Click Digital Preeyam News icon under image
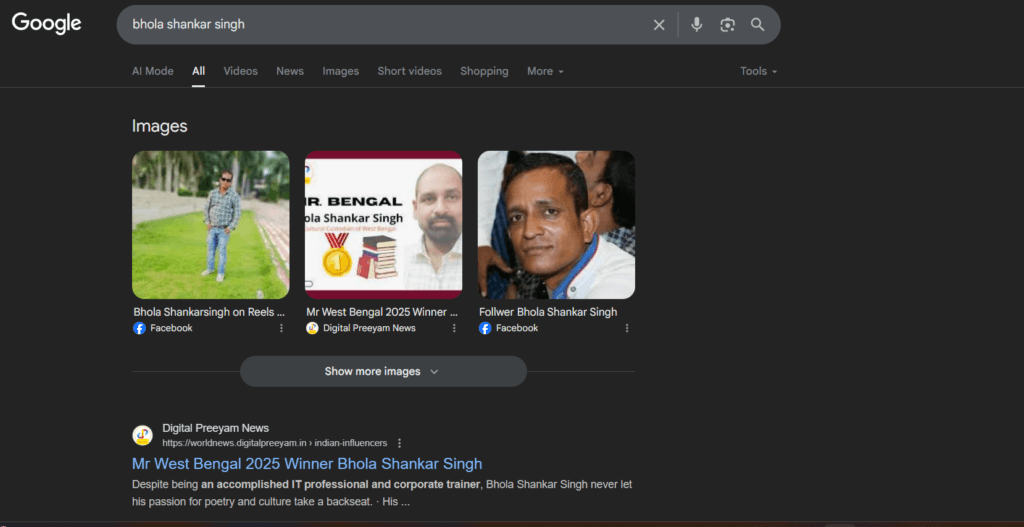 (312, 328)
